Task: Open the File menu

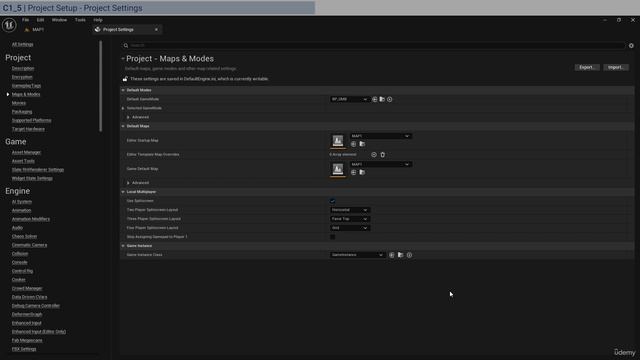Action: tap(25, 20)
